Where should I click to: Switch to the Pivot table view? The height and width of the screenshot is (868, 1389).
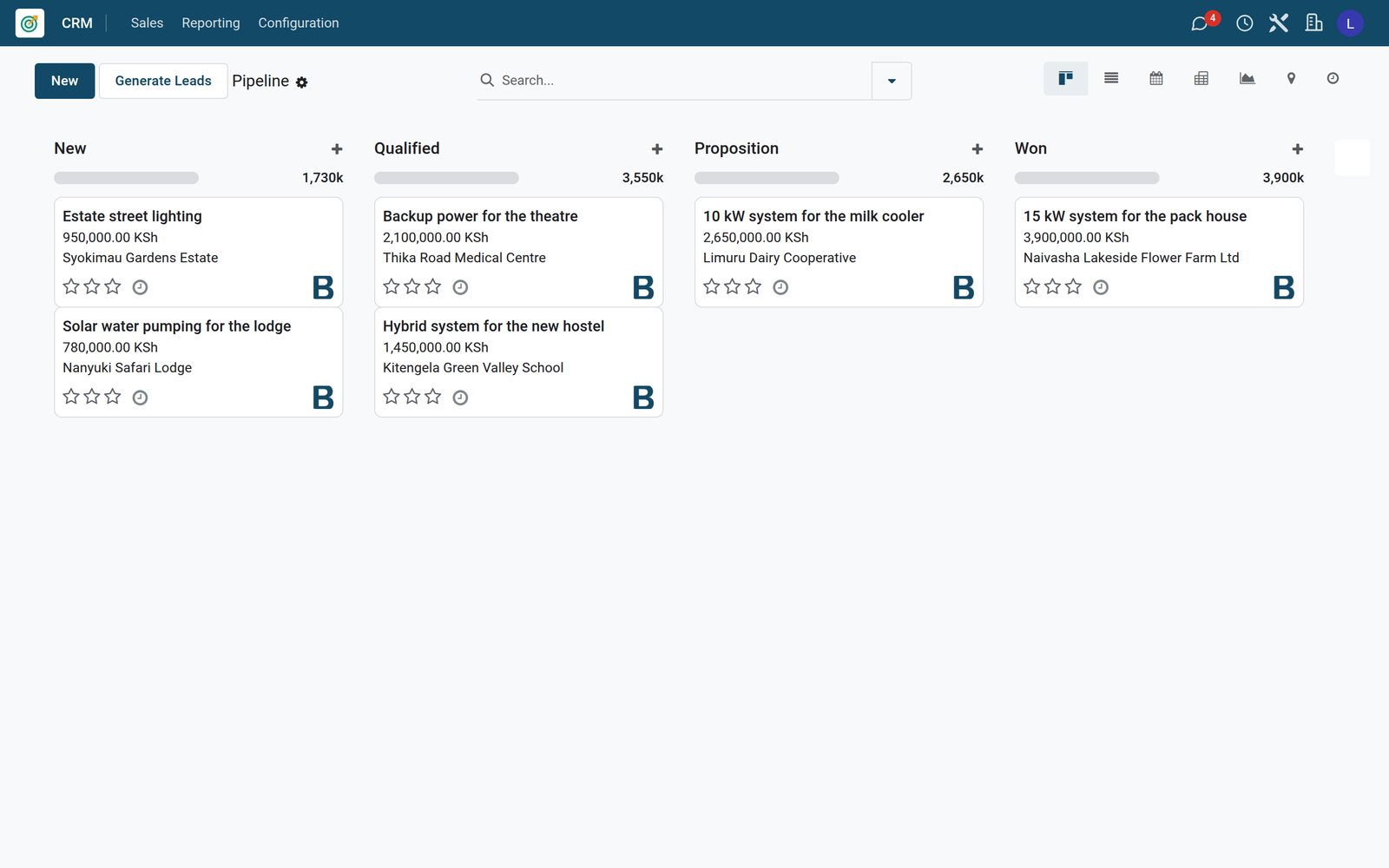[1201, 79]
